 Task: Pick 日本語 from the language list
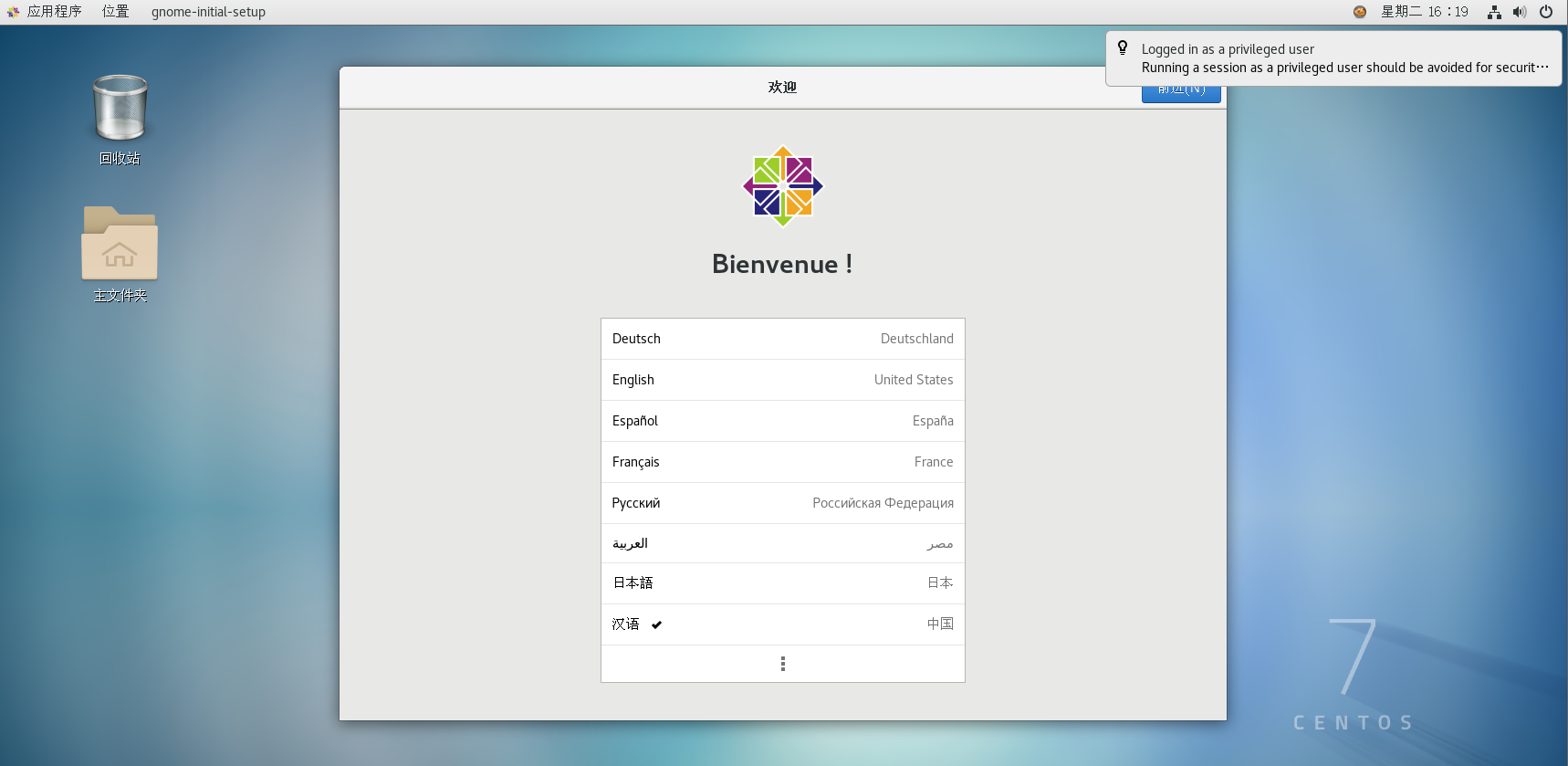[x=782, y=583]
